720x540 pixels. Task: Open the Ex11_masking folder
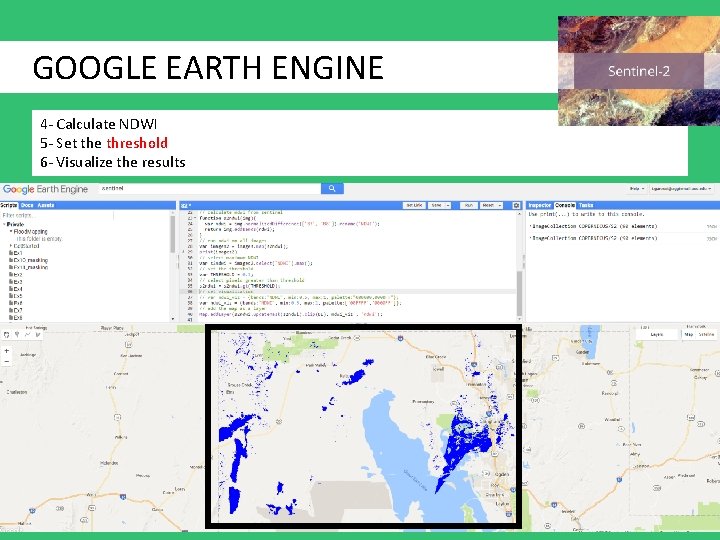28,267
